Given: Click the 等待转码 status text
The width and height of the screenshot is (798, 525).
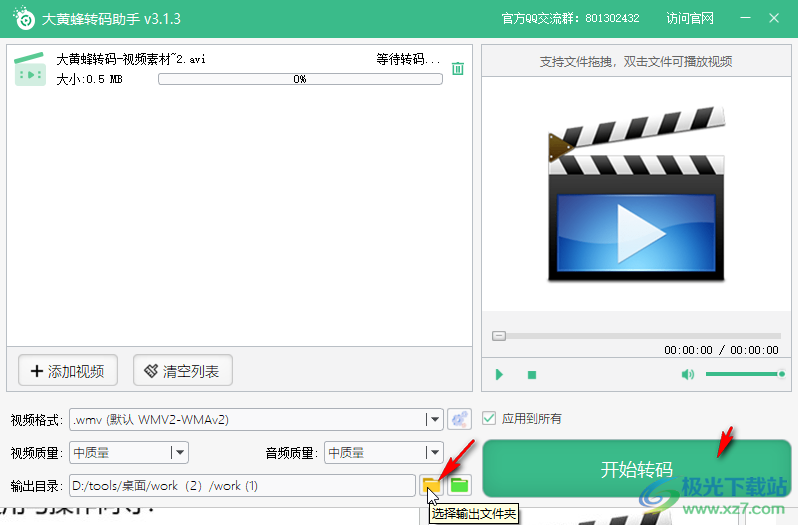Looking at the screenshot, I should (x=408, y=60).
